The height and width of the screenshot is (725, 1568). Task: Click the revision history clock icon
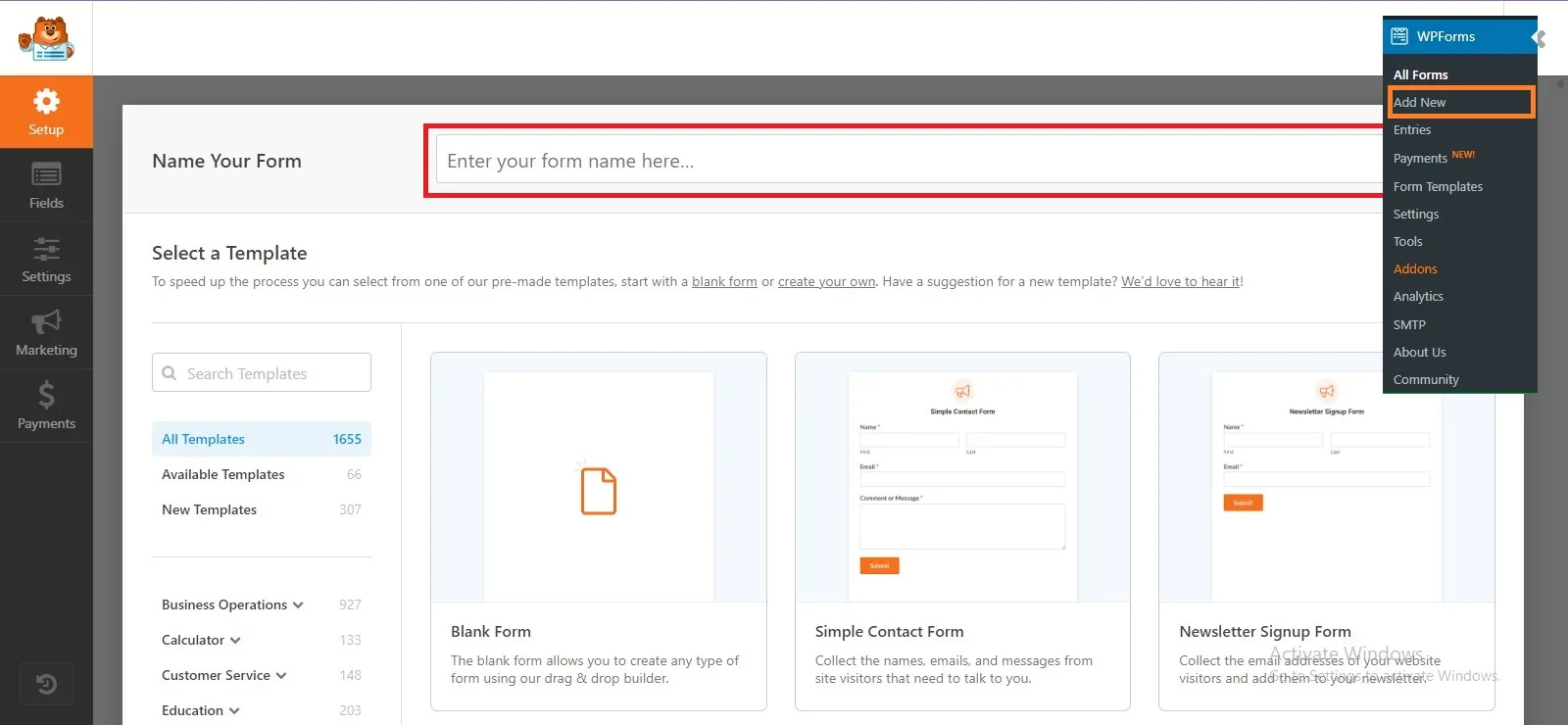(46, 684)
